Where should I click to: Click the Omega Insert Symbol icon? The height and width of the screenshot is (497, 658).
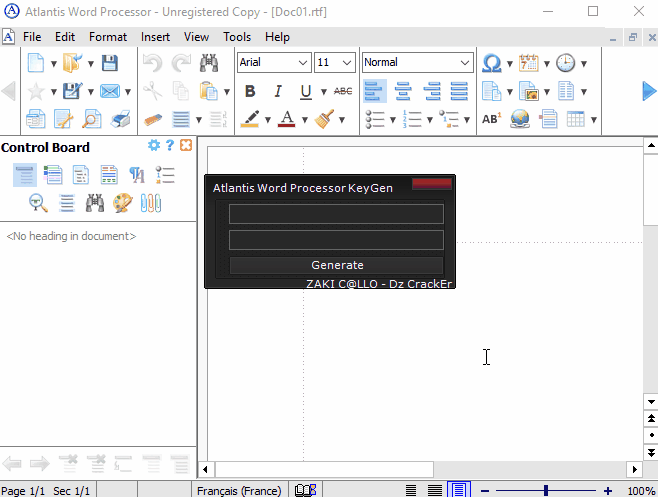click(491, 63)
